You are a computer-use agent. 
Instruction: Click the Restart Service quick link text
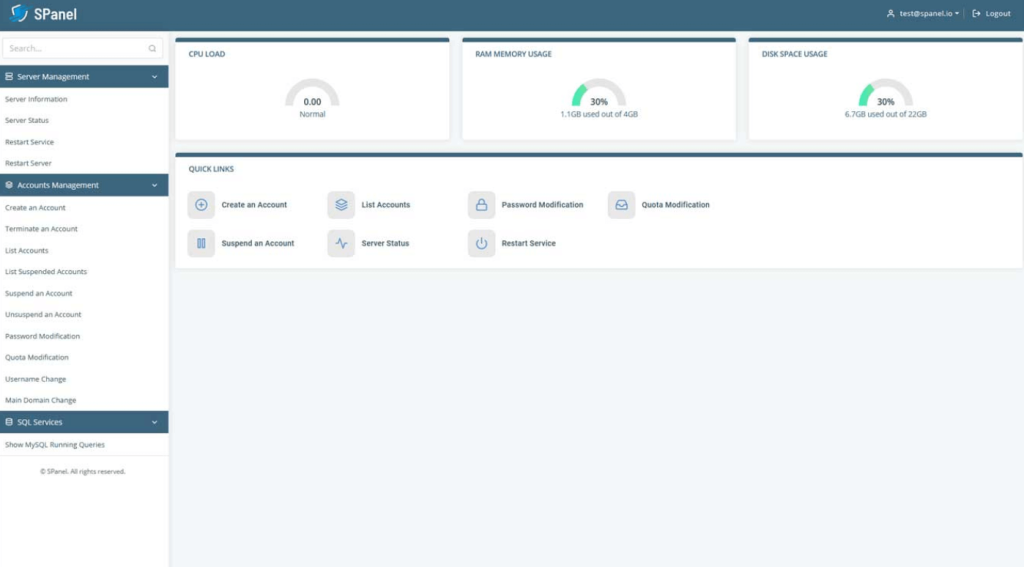pyautogui.click(x=528, y=243)
